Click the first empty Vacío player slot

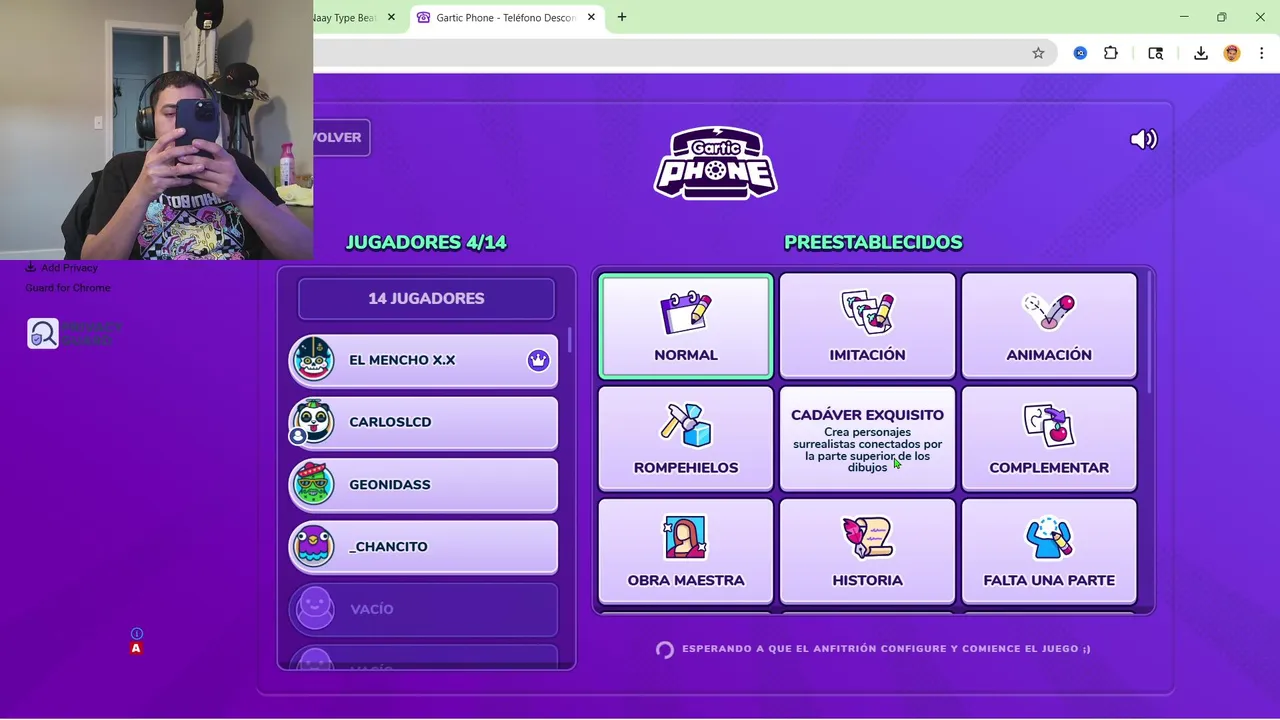click(424, 609)
